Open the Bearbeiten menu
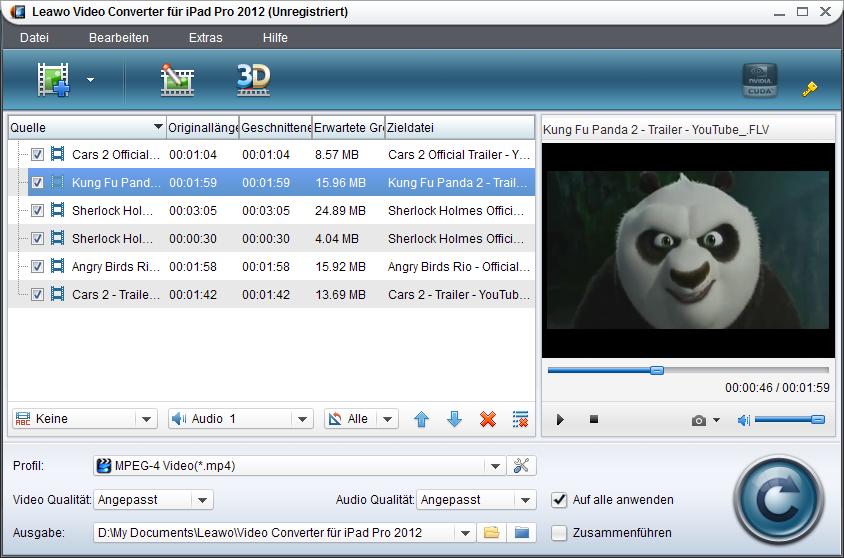 pyautogui.click(x=118, y=38)
